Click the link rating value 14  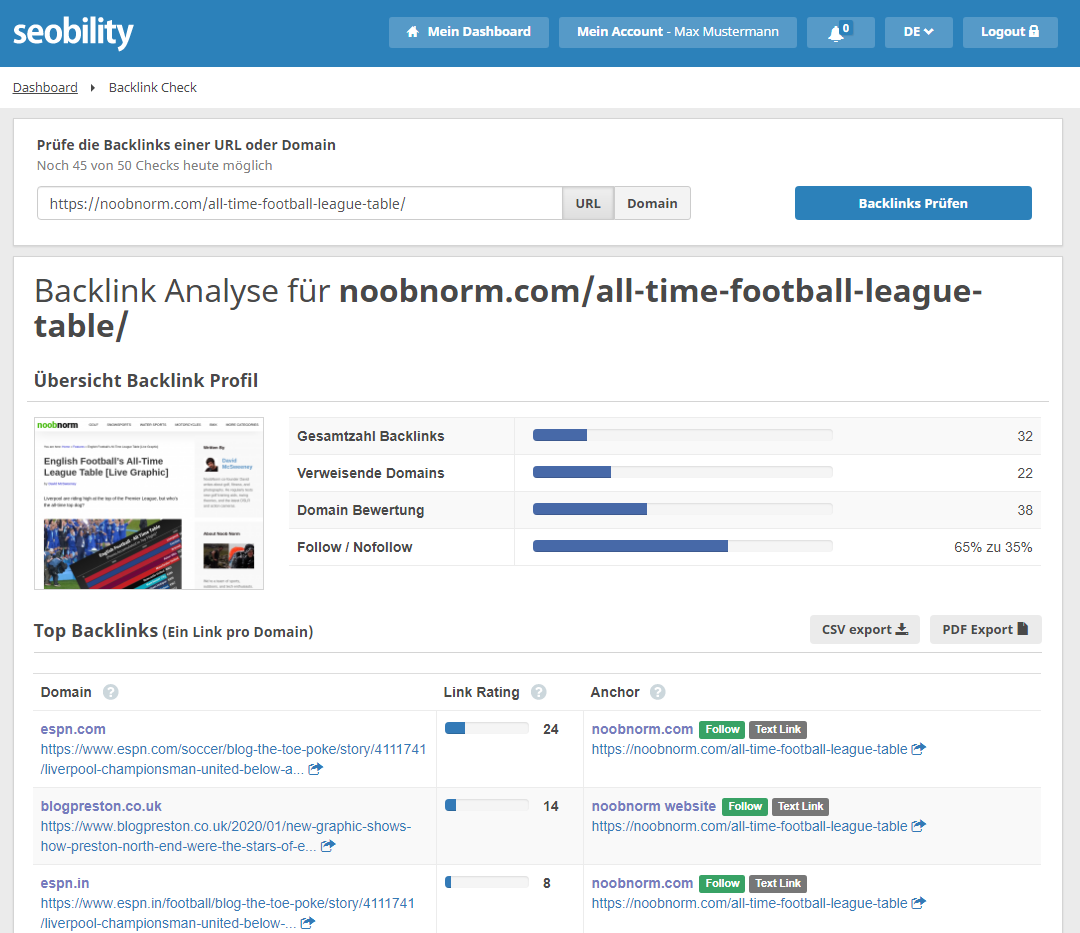[x=550, y=806]
